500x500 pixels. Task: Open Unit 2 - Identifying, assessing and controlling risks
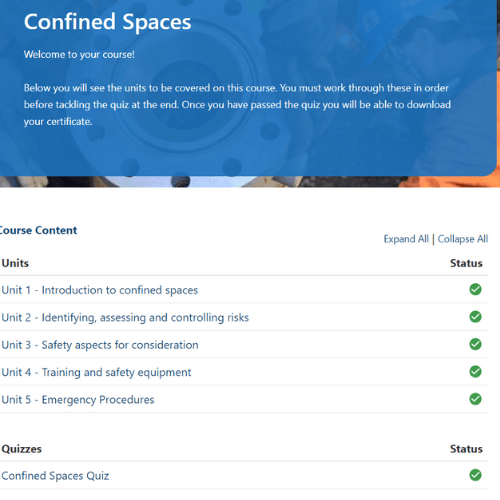click(x=125, y=318)
